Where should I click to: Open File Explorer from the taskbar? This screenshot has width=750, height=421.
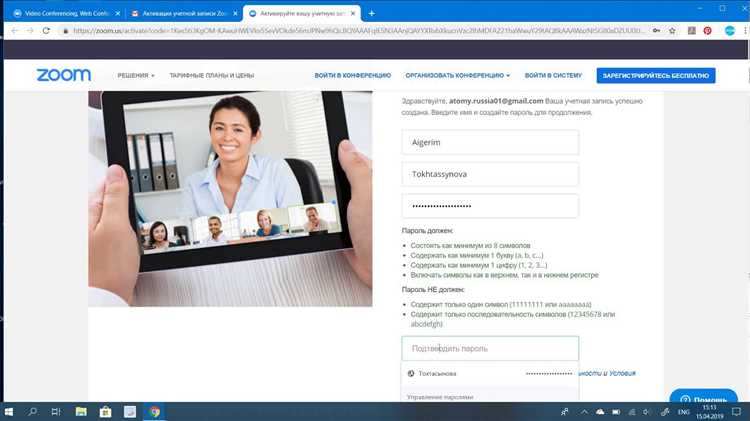tap(81, 411)
